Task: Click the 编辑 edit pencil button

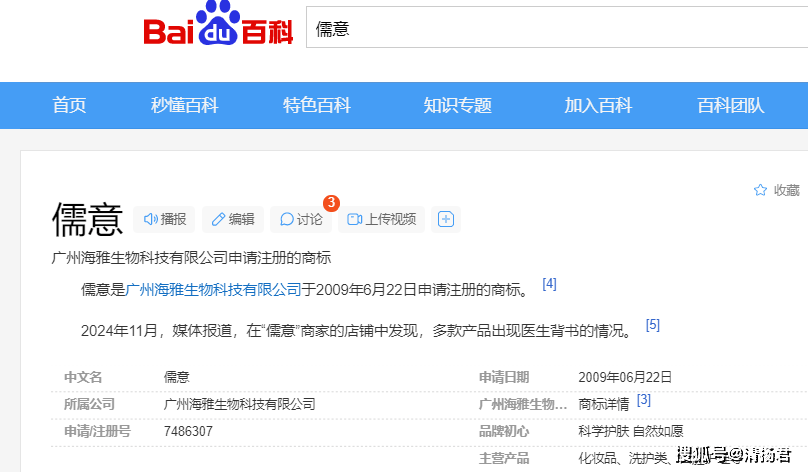Action: click(x=232, y=219)
